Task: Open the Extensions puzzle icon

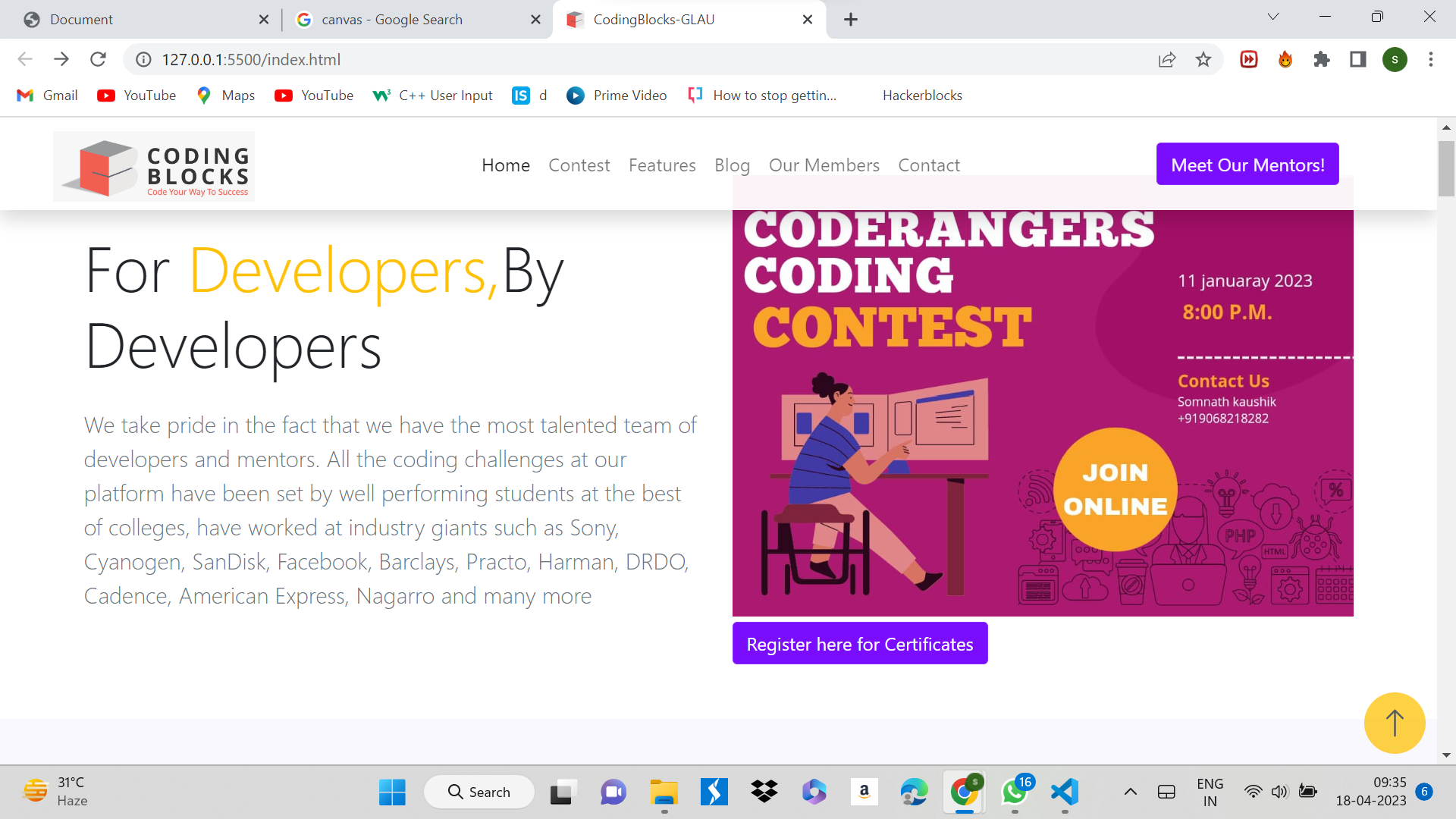Action: 1322,59
